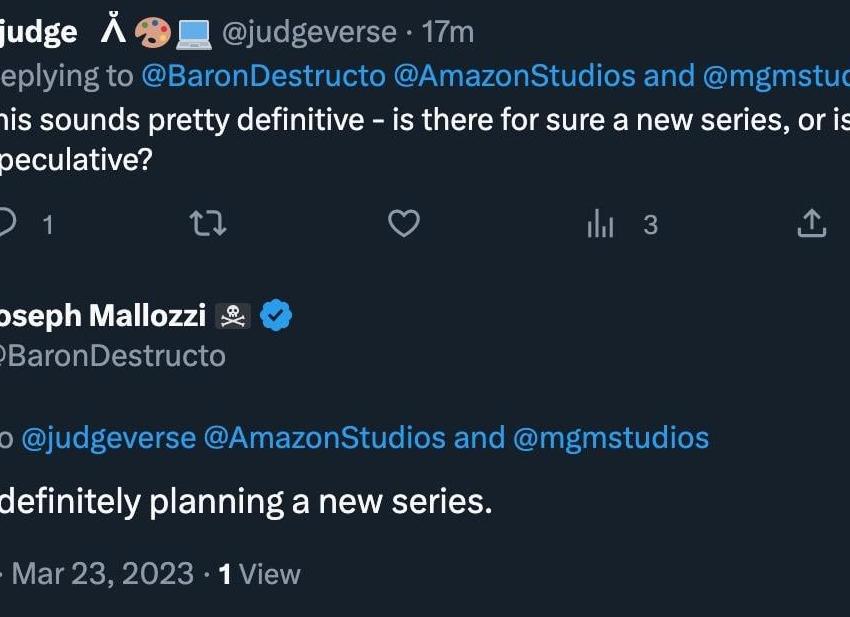Open @judgeverse mention in Mallozzi's reply
The image size is (850, 617).
point(108,437)
